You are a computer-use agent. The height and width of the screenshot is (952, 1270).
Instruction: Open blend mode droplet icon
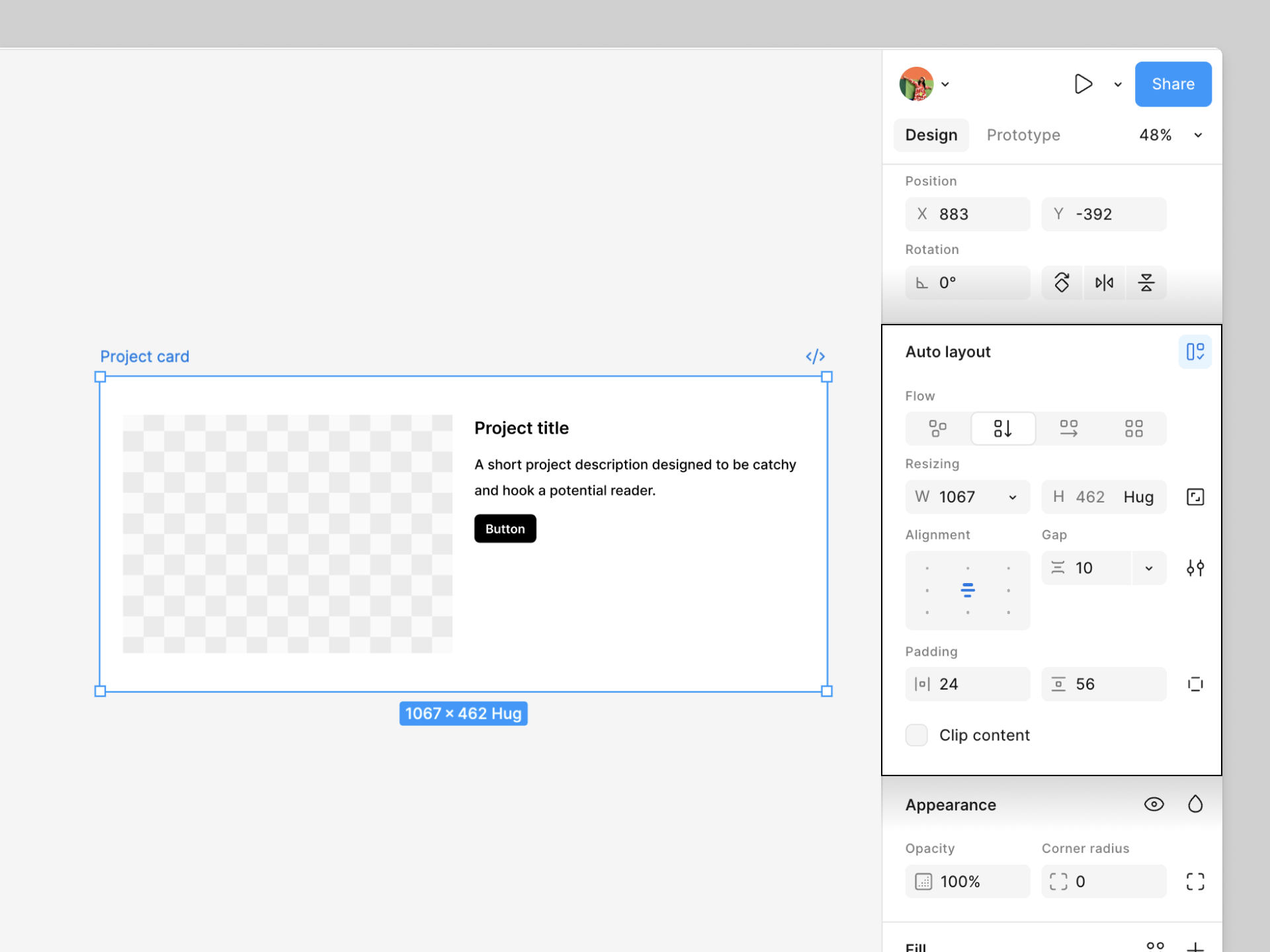(x=1195, y=805)
